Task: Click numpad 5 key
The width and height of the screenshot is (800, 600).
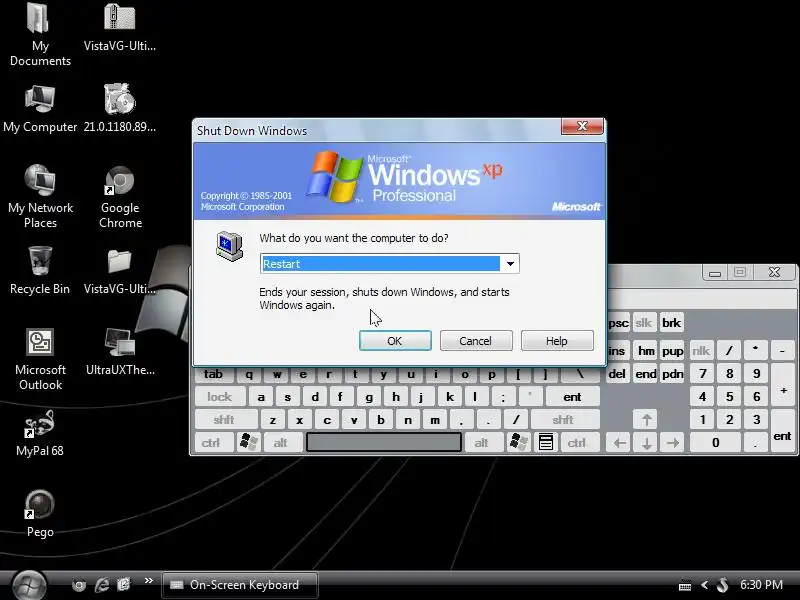Action: click(730, 397)
